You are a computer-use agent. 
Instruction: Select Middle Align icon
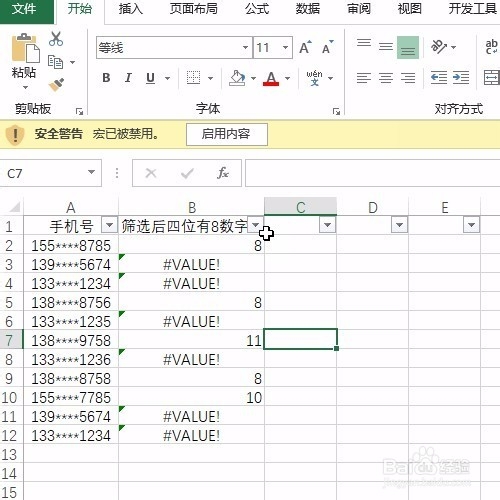pos(386,48)
